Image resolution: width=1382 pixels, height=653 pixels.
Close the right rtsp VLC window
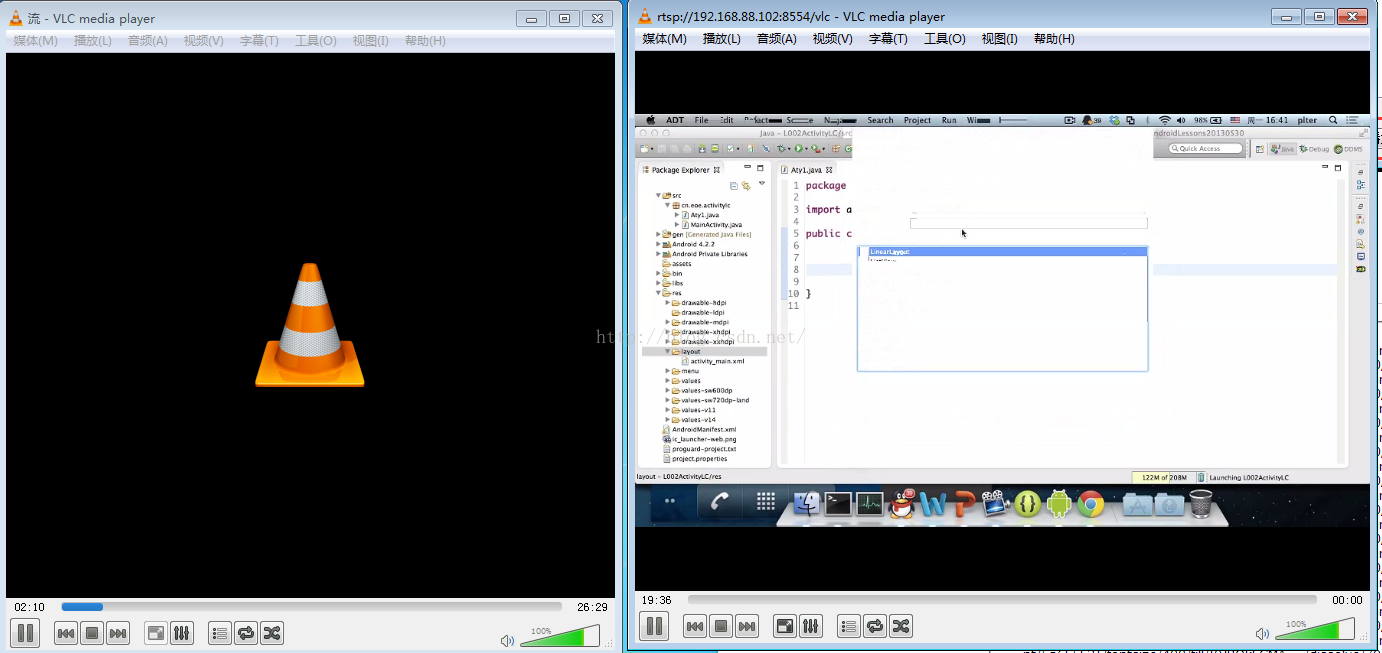(x=1352, y=15)
